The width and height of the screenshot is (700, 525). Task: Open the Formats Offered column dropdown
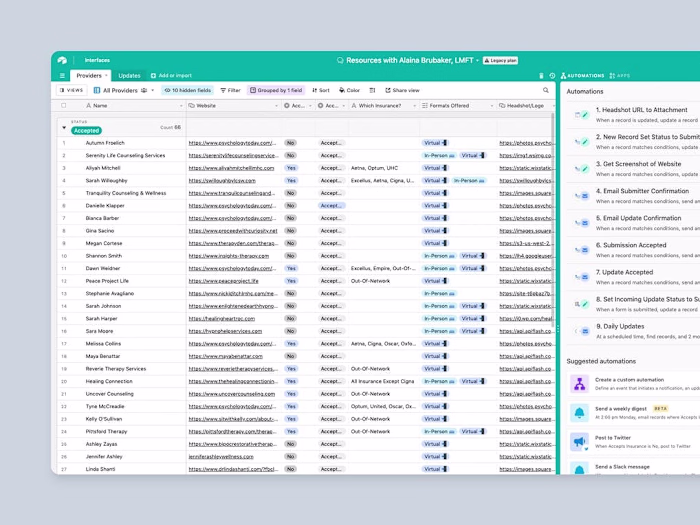492,106
